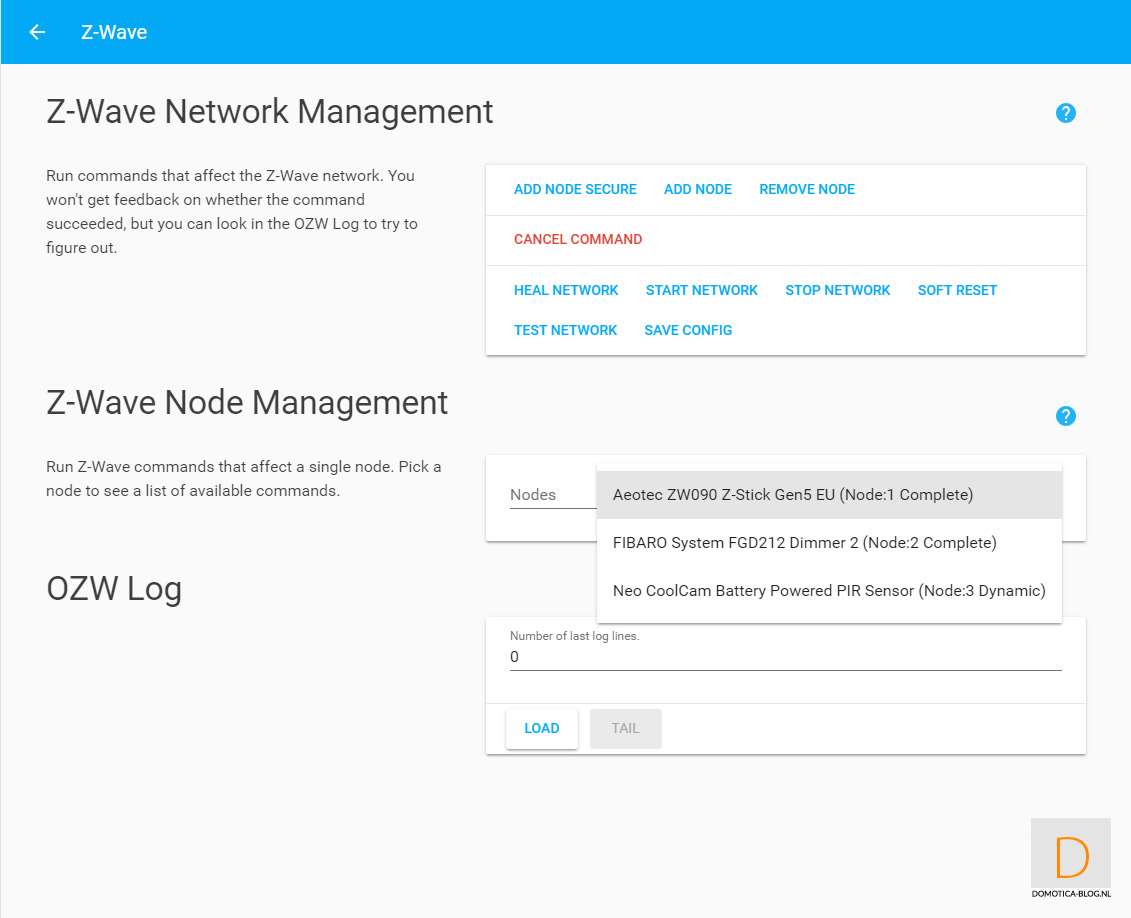
Task: Pick Neo CoolCam PIR Sensor node
Action: click(x=828, y=591)
